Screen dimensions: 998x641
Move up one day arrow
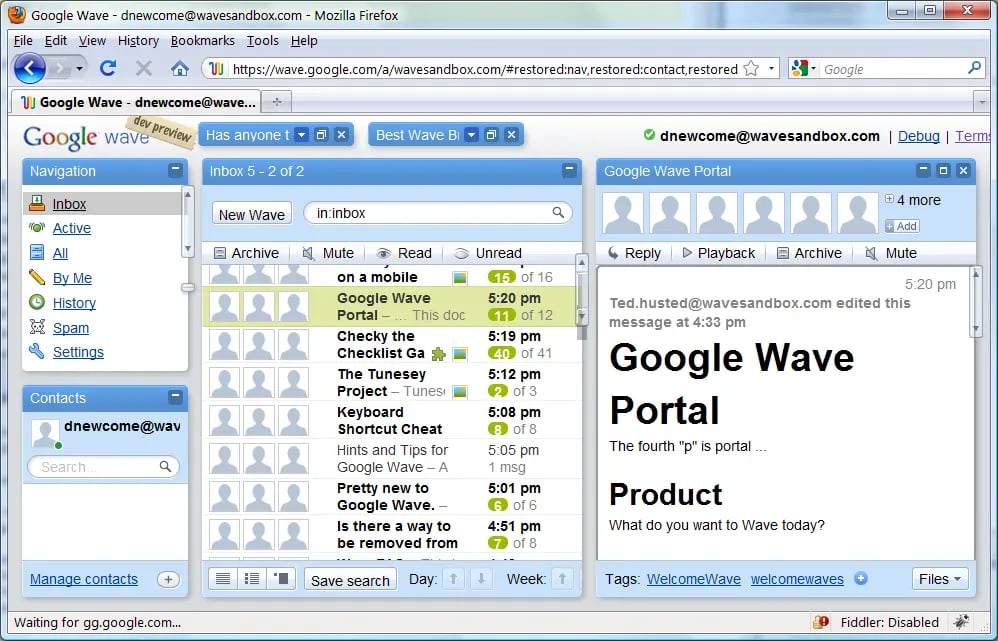point(453,579)
